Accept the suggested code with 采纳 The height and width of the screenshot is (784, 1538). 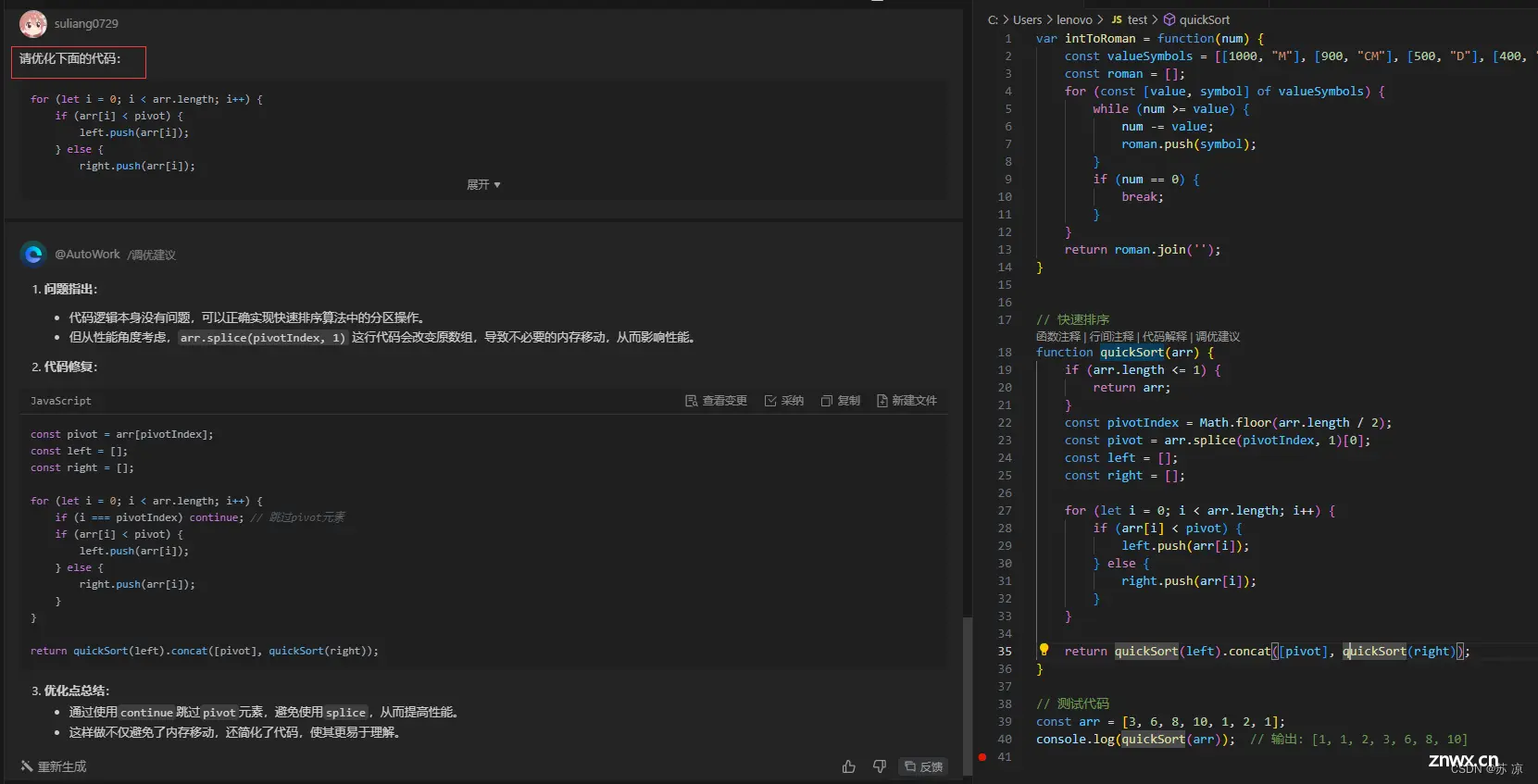[784, 401]
